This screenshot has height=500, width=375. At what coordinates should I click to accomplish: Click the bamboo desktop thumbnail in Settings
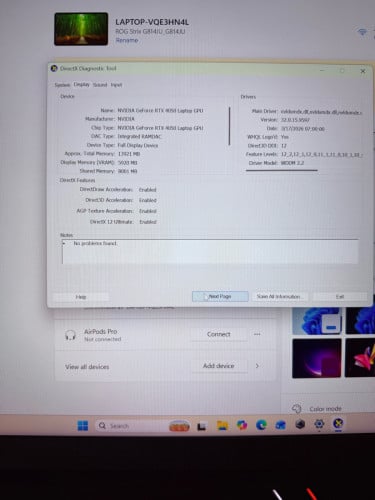[x=81, y=29]
